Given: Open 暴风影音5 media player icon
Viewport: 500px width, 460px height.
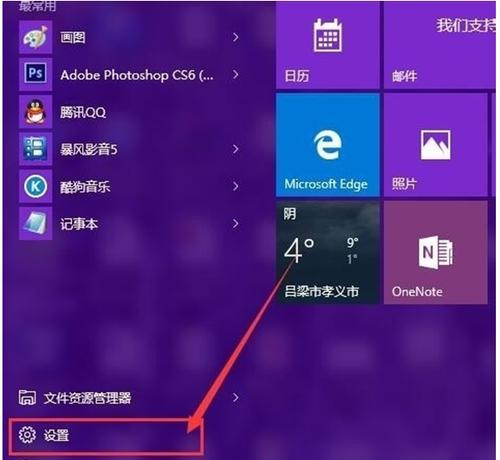Looking at the screenshot, I should click(x=35, y=149).
